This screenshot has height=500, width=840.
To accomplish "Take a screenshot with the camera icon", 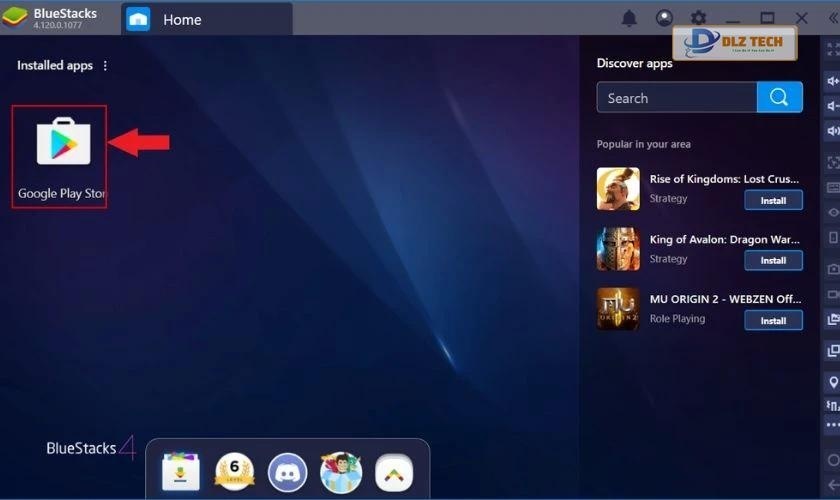I will [x=833, y=269].
